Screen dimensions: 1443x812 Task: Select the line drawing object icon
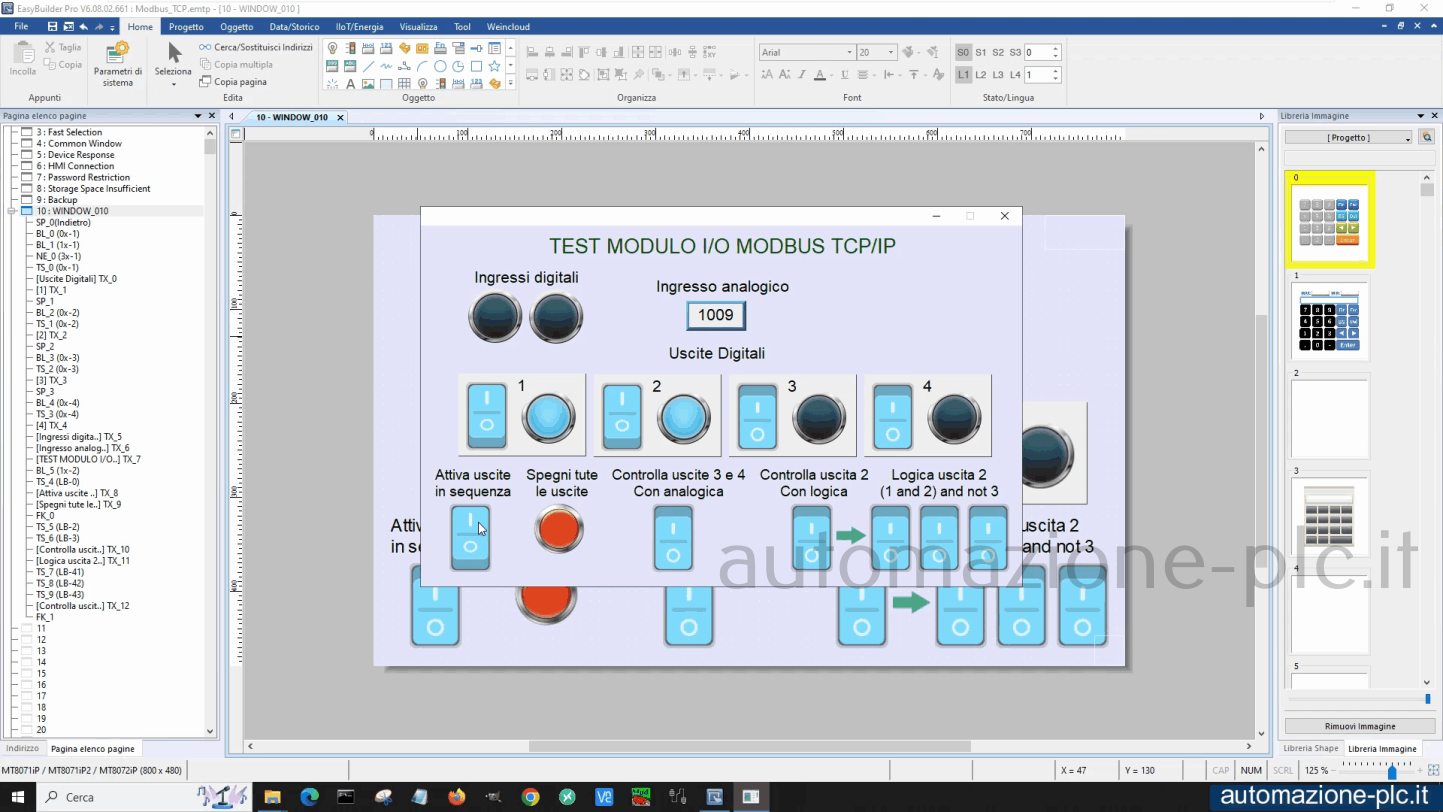[x=368, y=66]
